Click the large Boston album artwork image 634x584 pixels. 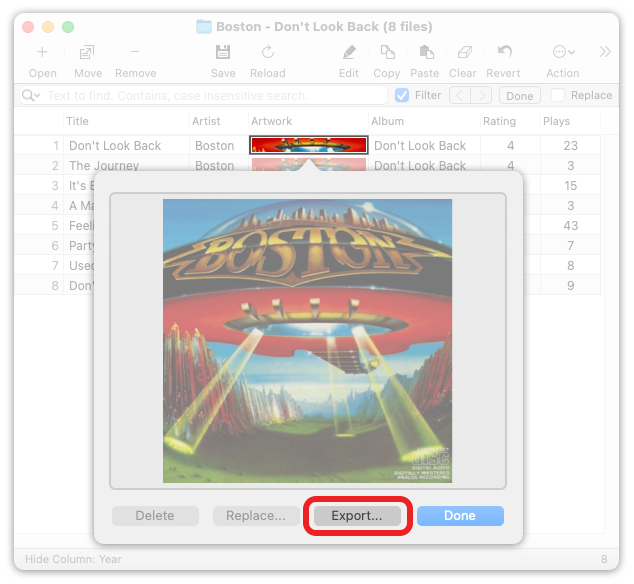point(307,341)
